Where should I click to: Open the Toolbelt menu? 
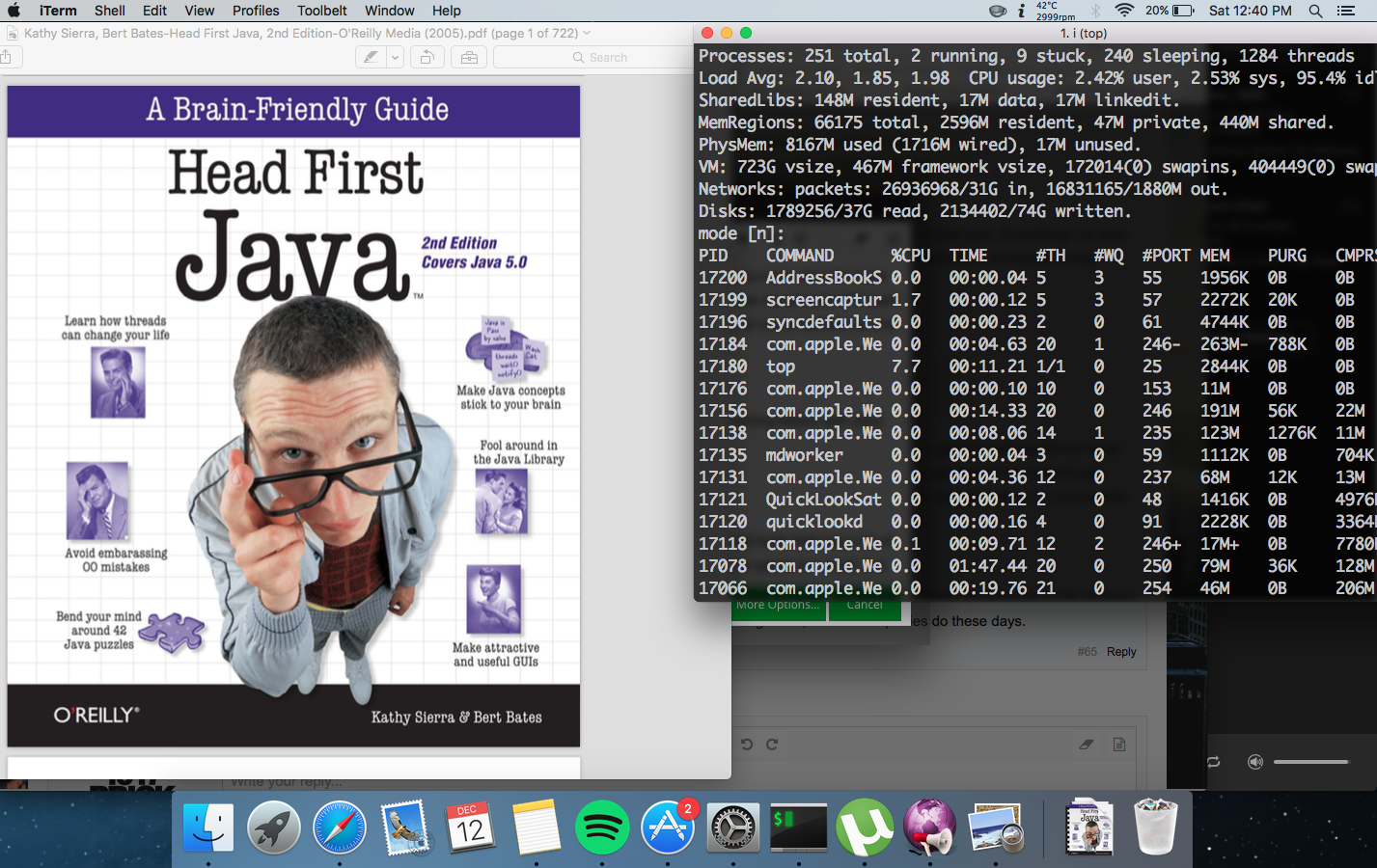point(321,11)
